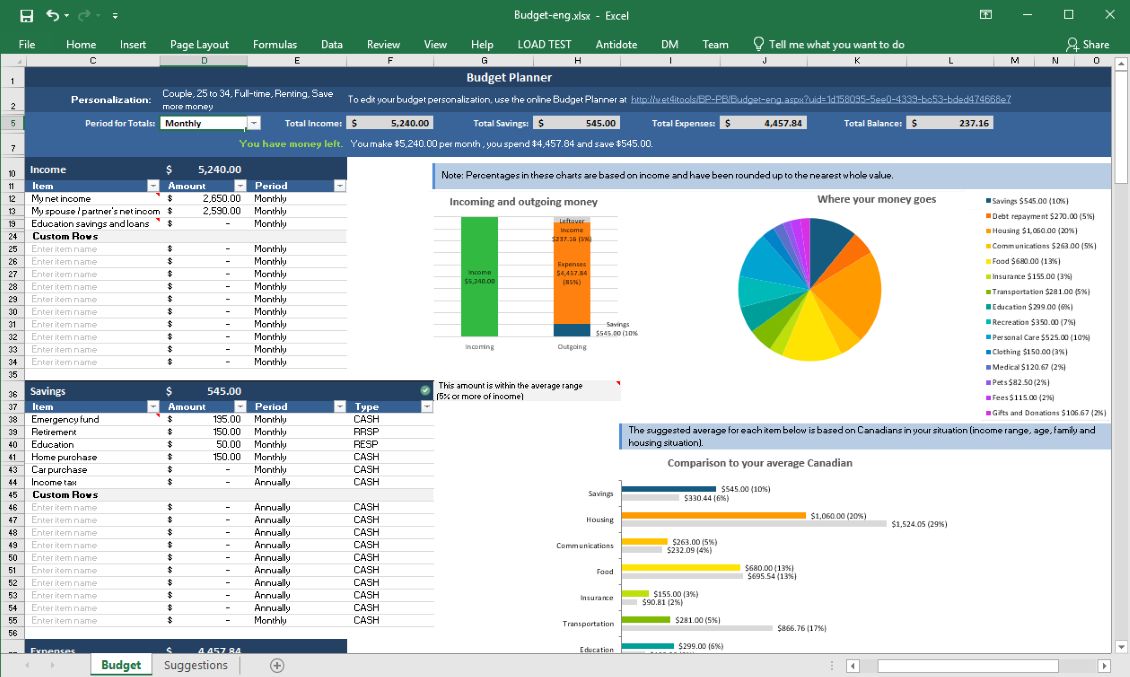
Task: Open Savings Period column filter dropdown
Action: (x=339, y=407)
